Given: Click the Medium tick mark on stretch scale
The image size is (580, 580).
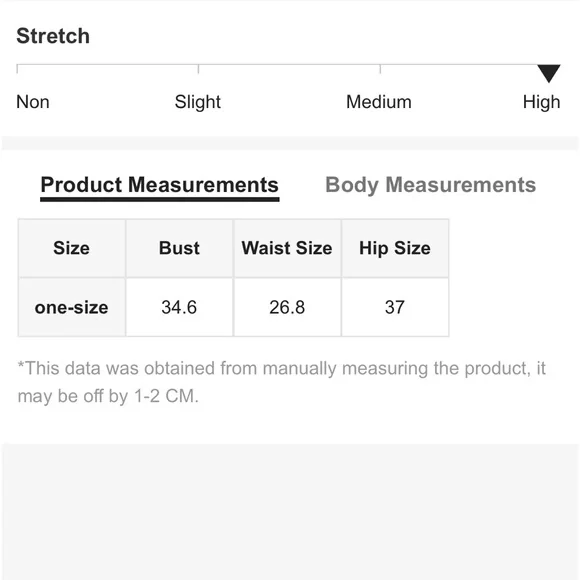Looking at the screenshot, I should click(x=380, y=69).
